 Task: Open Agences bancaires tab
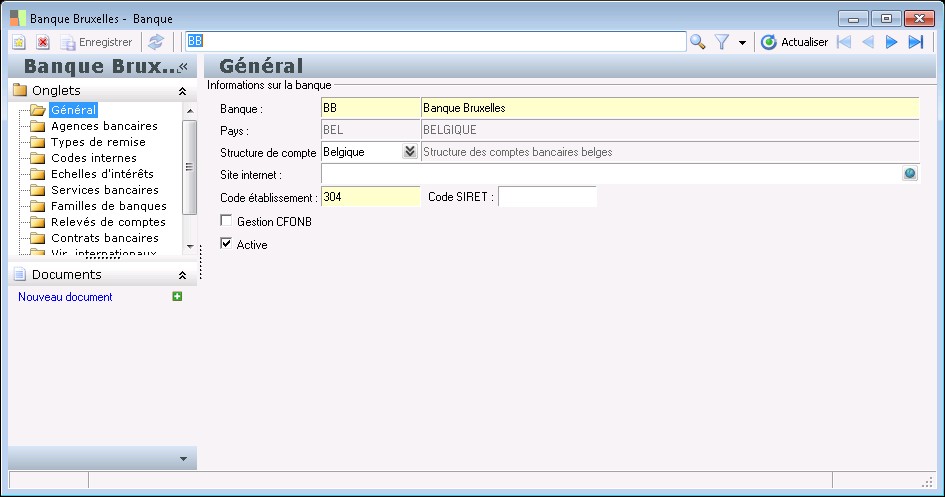[x=104, y=126]
